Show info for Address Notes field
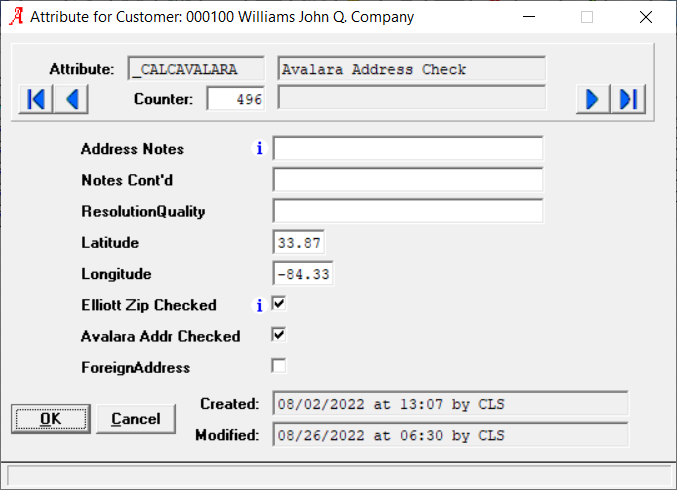This screenshot has height=490, width=677. (259, 149)
